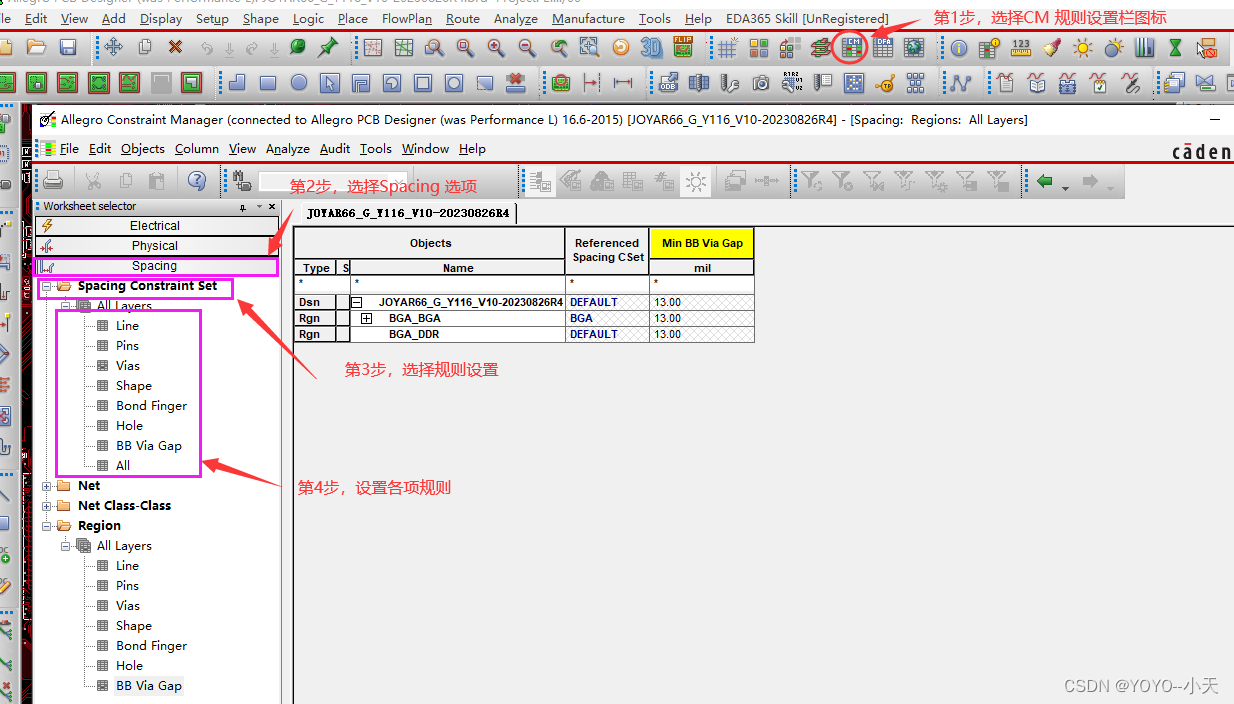Open Constraint Manager help via question mark icon
This screenshot has height=704, width=1234.
[196, 181]
